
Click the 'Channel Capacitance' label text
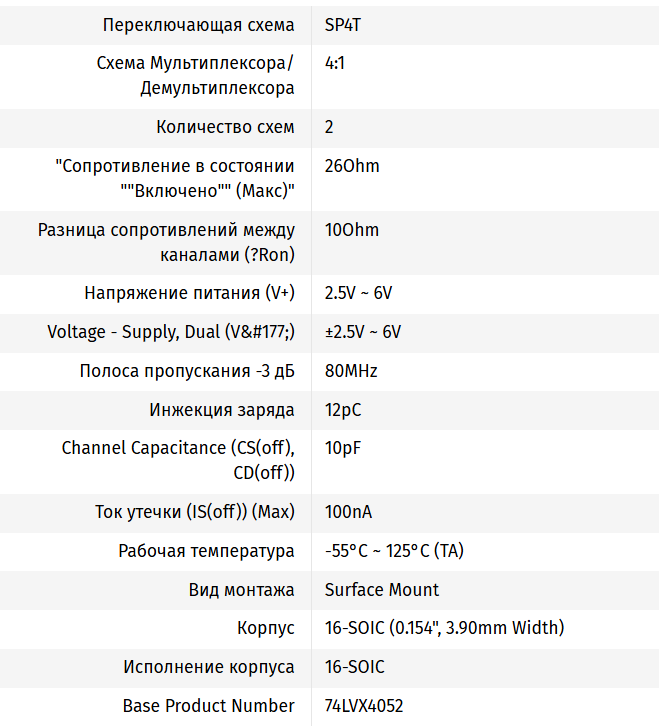pos(178,448)
